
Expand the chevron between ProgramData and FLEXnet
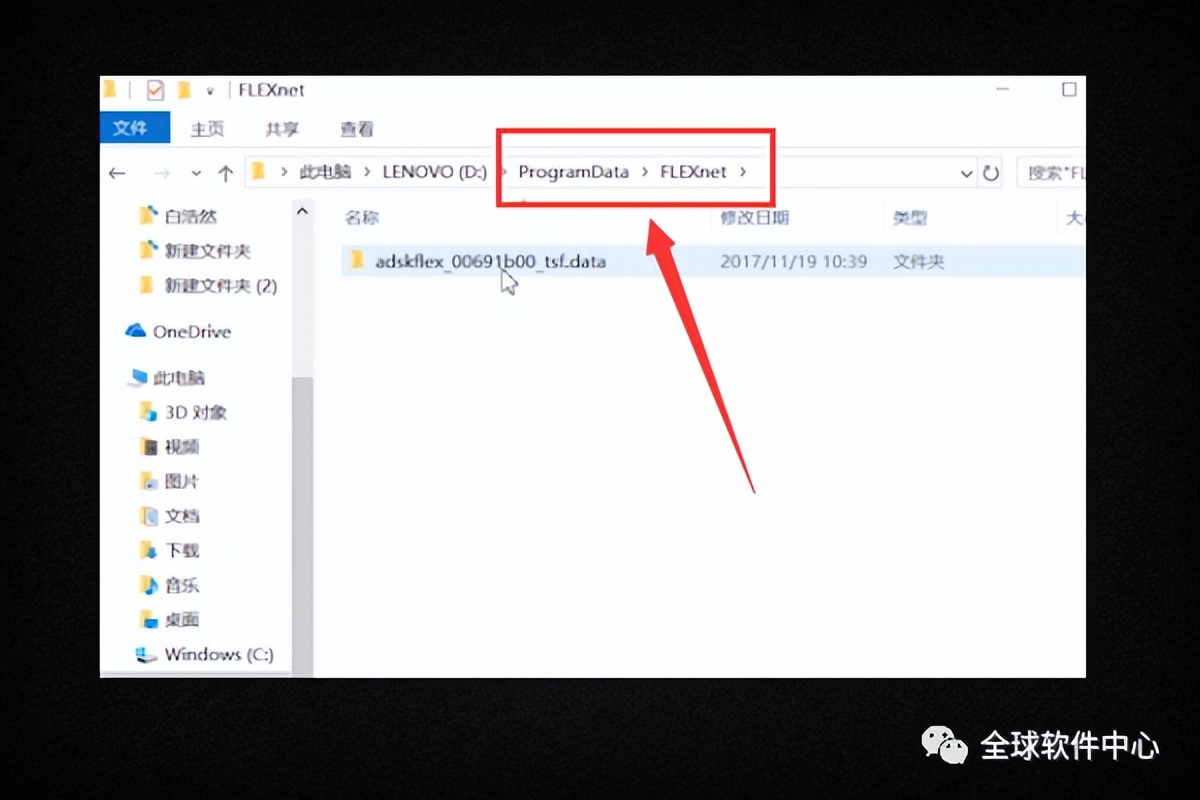coord(644,172)
